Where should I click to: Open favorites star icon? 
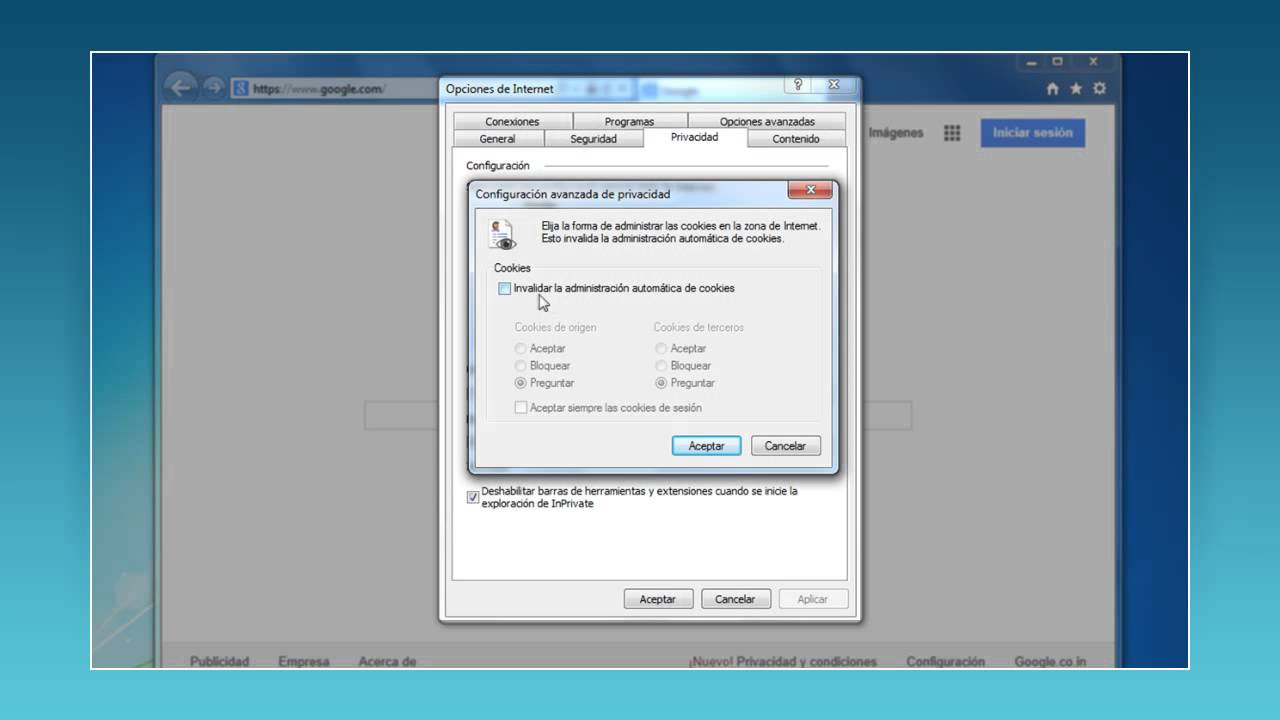click(1076, 88)
